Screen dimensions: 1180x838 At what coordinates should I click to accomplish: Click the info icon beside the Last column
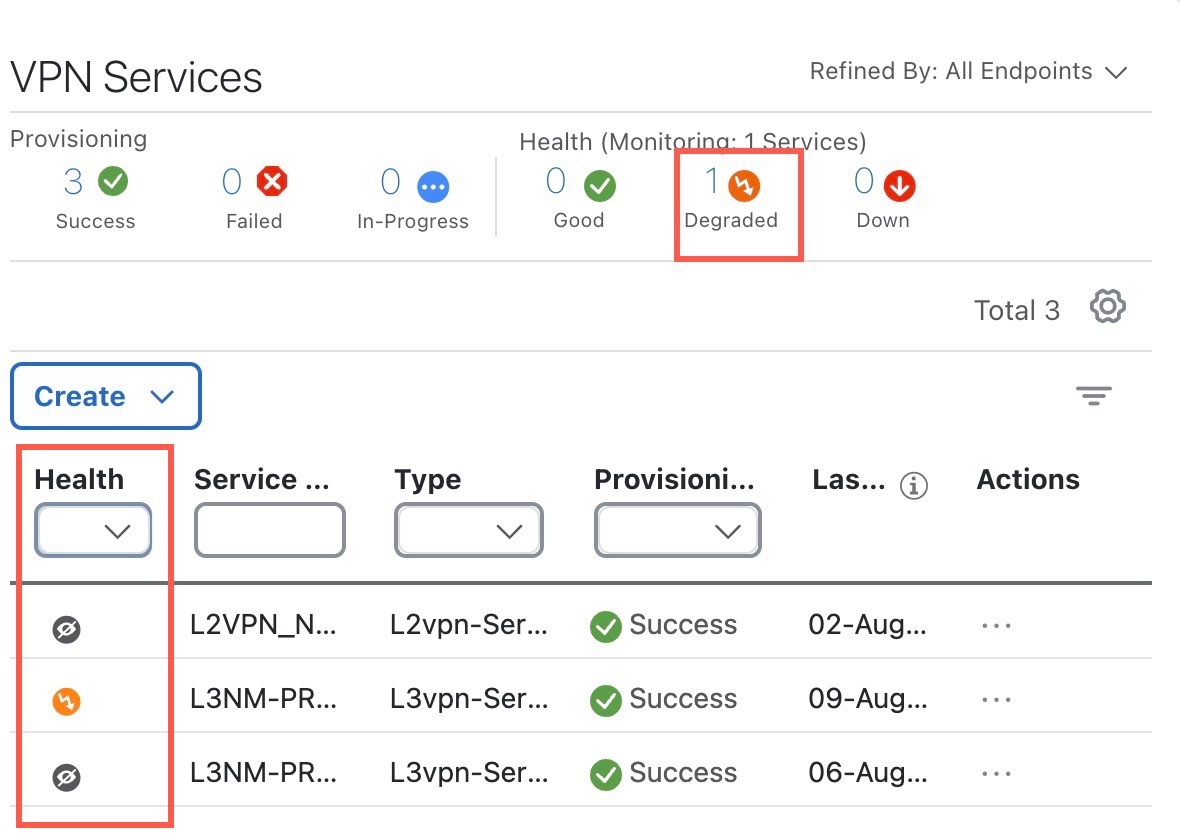pyautogui.click(x=916, y=483)
